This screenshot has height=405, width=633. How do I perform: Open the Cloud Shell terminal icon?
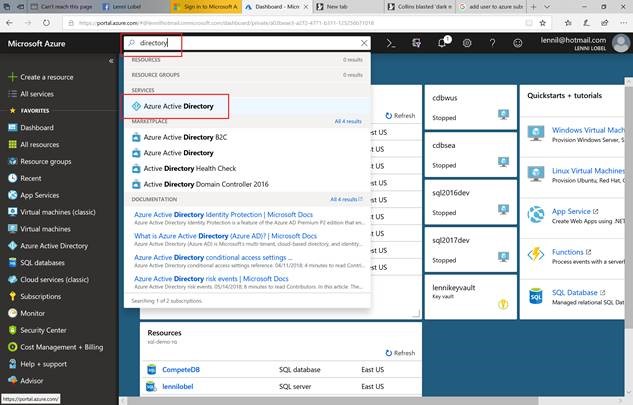pos(391,43)
